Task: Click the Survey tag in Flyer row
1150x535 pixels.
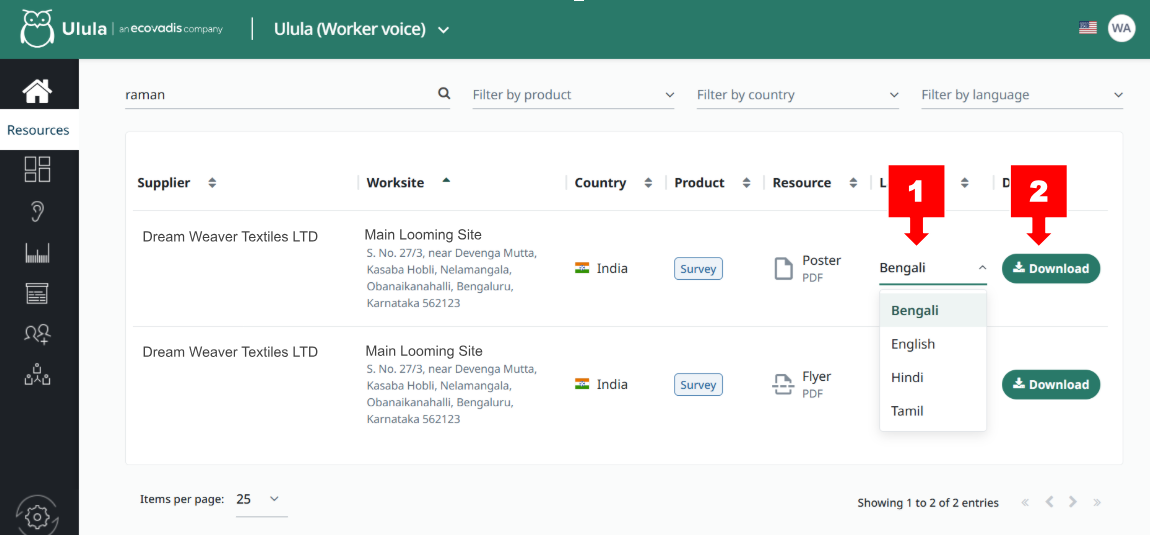Action: coord(698,385)
